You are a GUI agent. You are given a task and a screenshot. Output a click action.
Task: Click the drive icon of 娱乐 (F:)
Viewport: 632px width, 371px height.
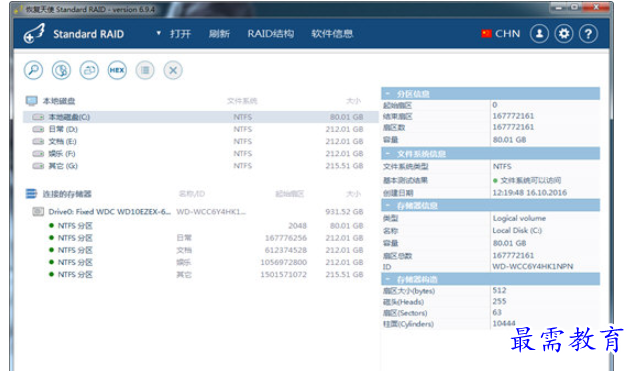click(x=38, y=154)
